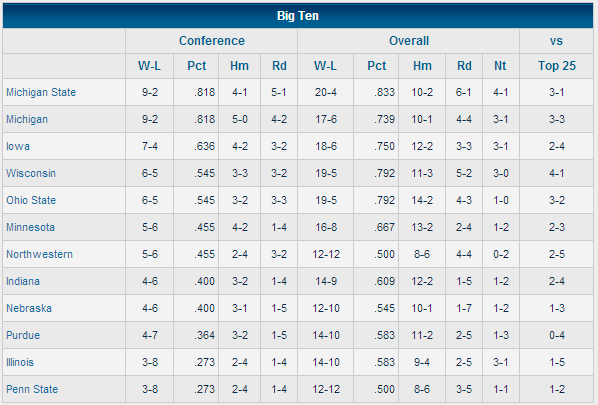The image size is (598, 405).
Task: Open the Iowa team link
Action: point(18,146)
